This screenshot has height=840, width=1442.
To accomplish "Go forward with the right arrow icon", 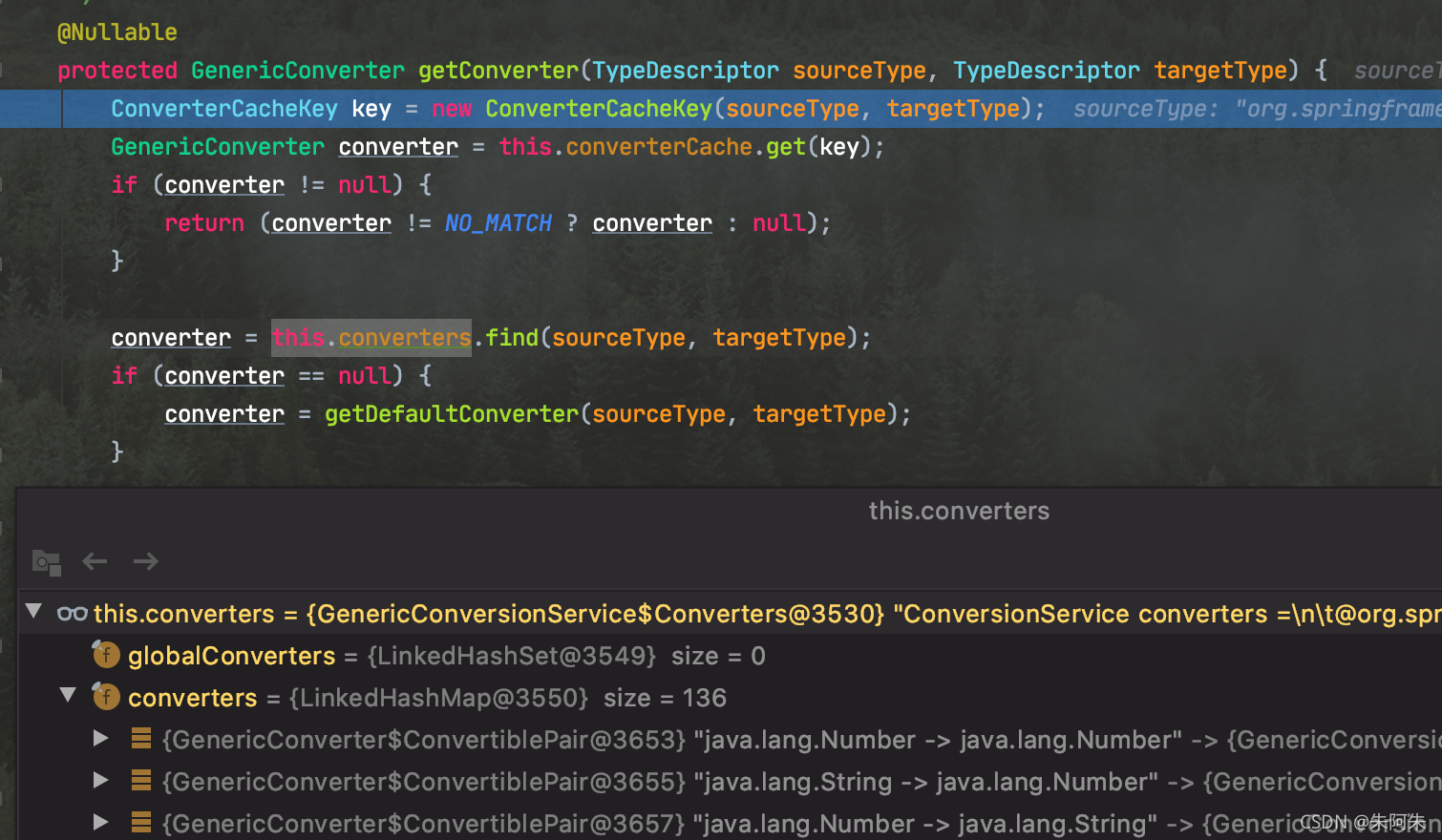I will pyautogui.click(x=146, y=561).
